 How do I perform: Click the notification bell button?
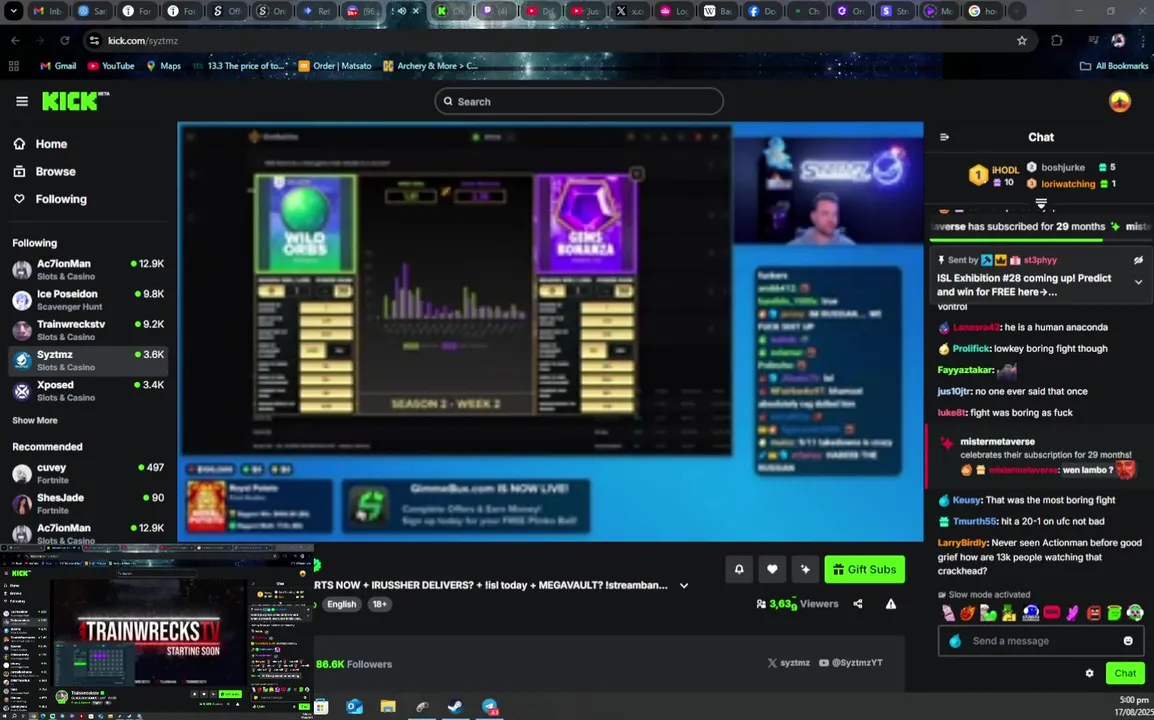pyautogui.click(x=739, y=569)
